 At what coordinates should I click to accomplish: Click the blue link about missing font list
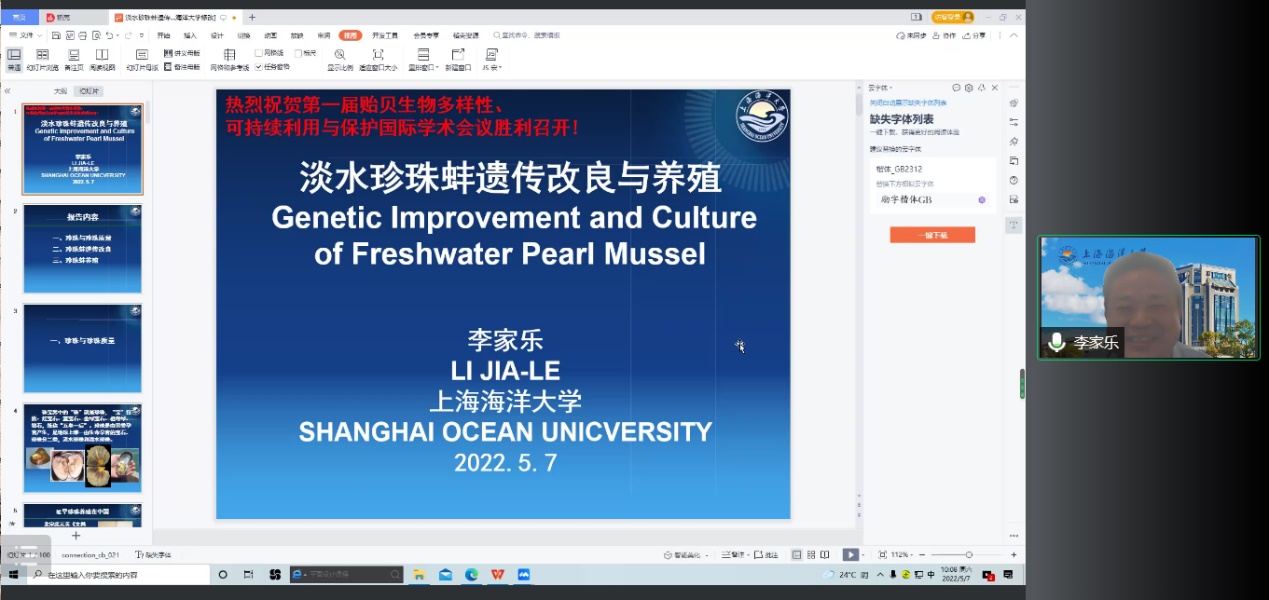[908, 103]
